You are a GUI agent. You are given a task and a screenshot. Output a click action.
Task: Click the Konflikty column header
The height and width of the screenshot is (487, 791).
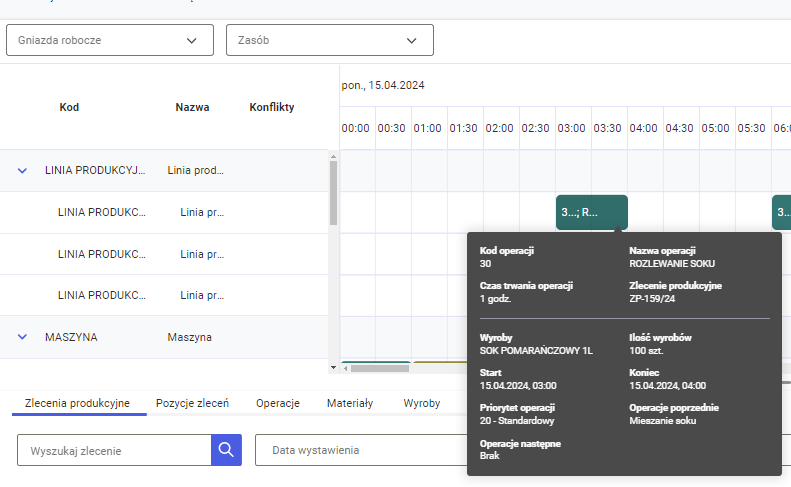coord(272,107)
